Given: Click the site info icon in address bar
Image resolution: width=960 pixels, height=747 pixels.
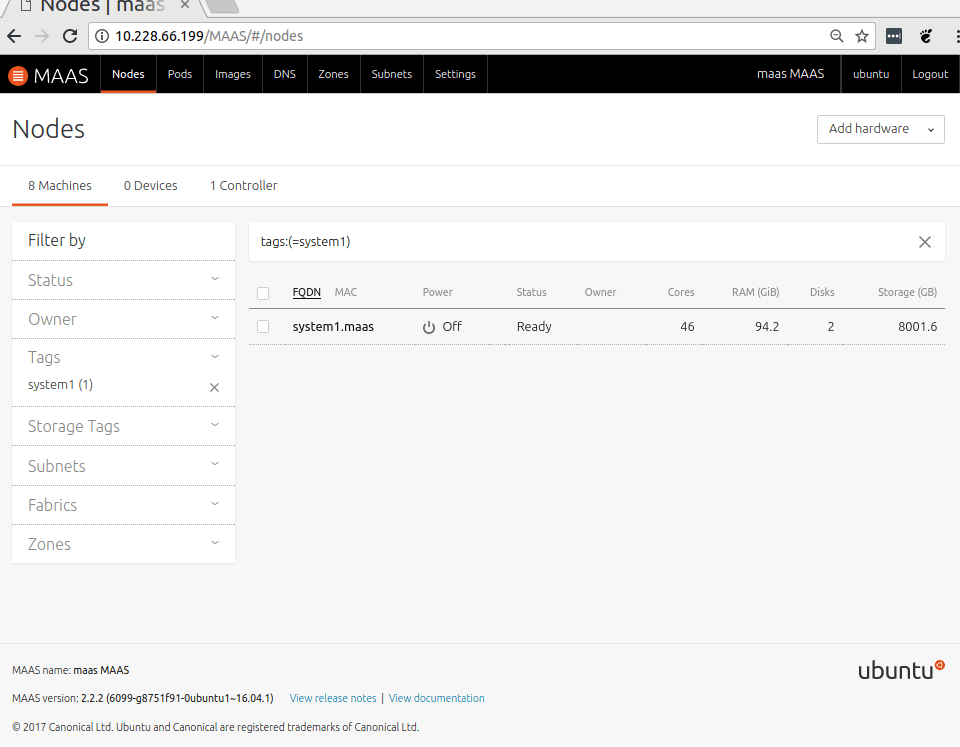Looking at the screenshot, I should [102, 36].
